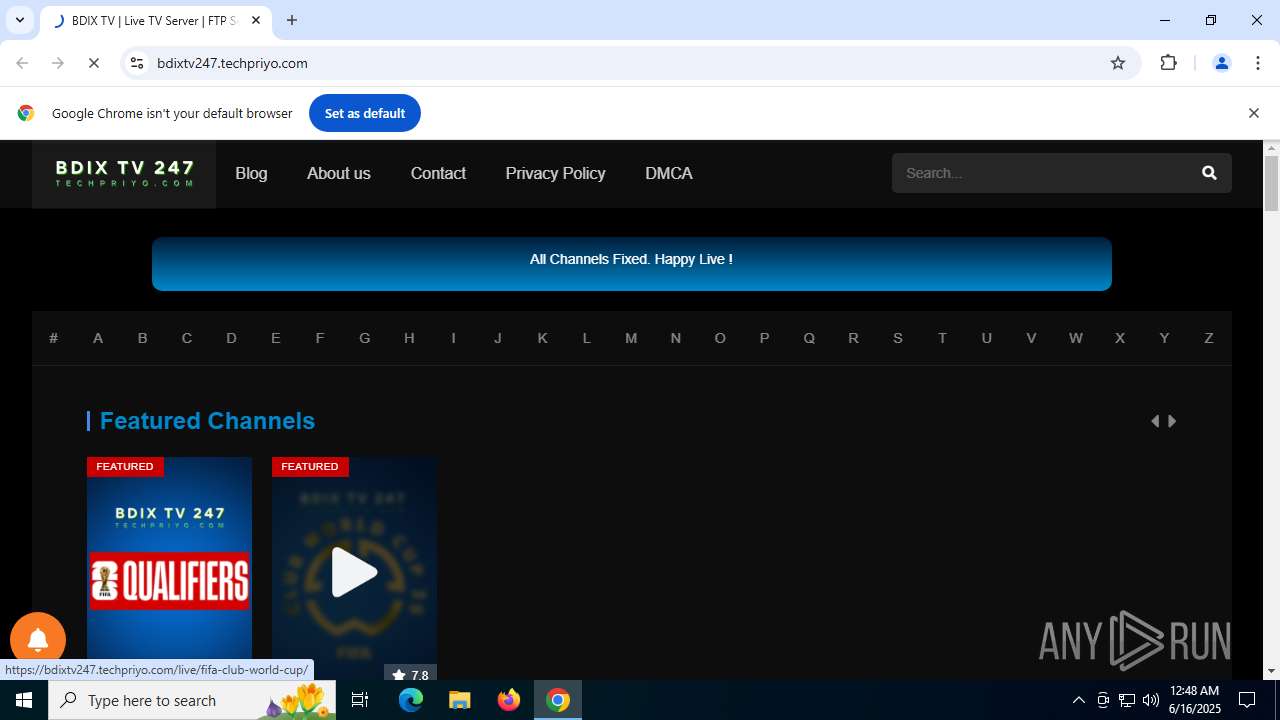Filter channels by letter P
The height and width of the screenshot is (720, 1280).
pos(764,338)
